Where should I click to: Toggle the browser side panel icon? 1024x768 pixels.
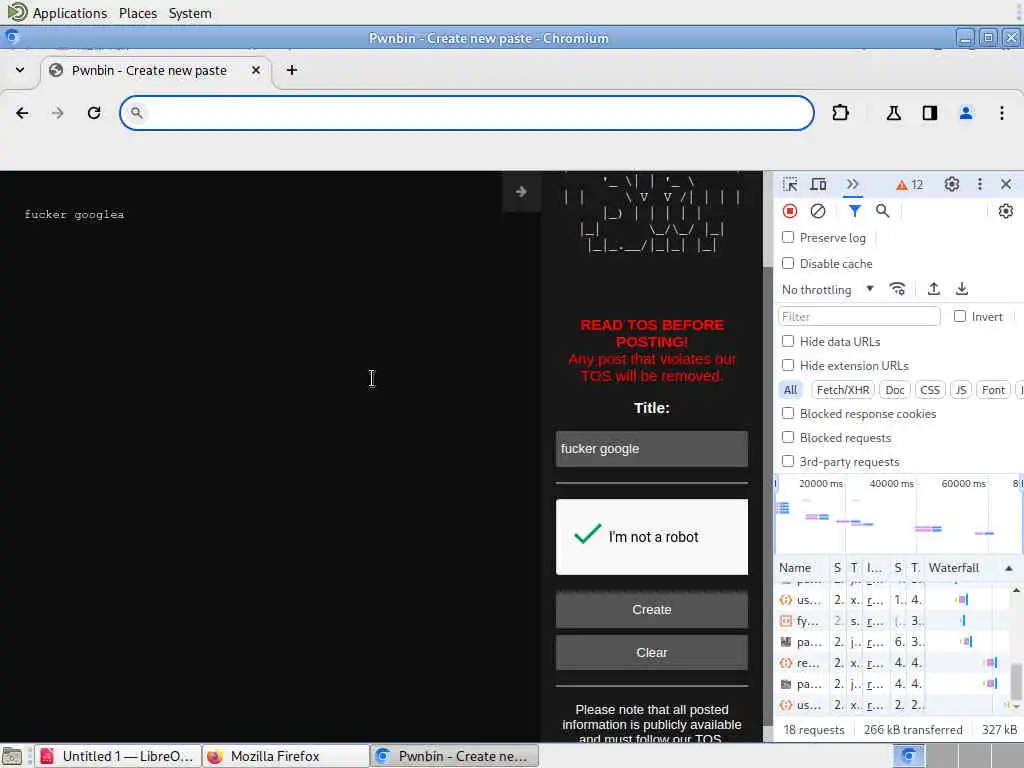tap(929, 113)
